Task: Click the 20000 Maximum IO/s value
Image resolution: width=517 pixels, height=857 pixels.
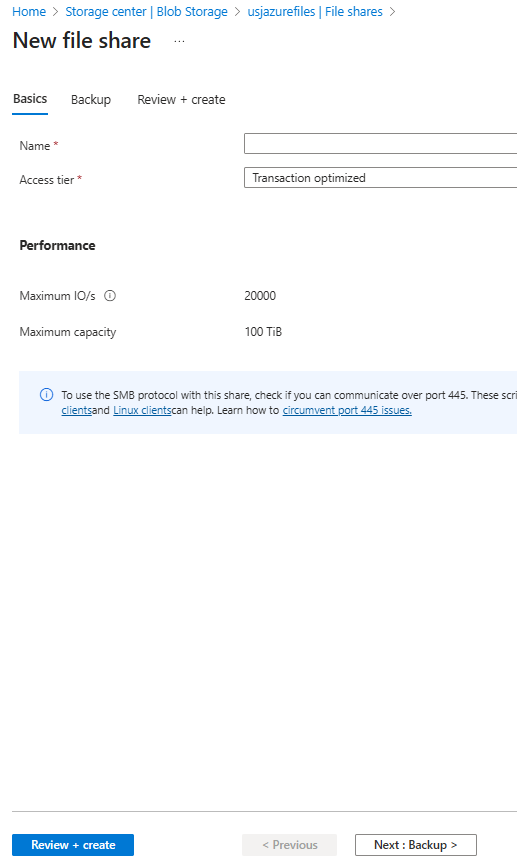Action: click(260, 296)
